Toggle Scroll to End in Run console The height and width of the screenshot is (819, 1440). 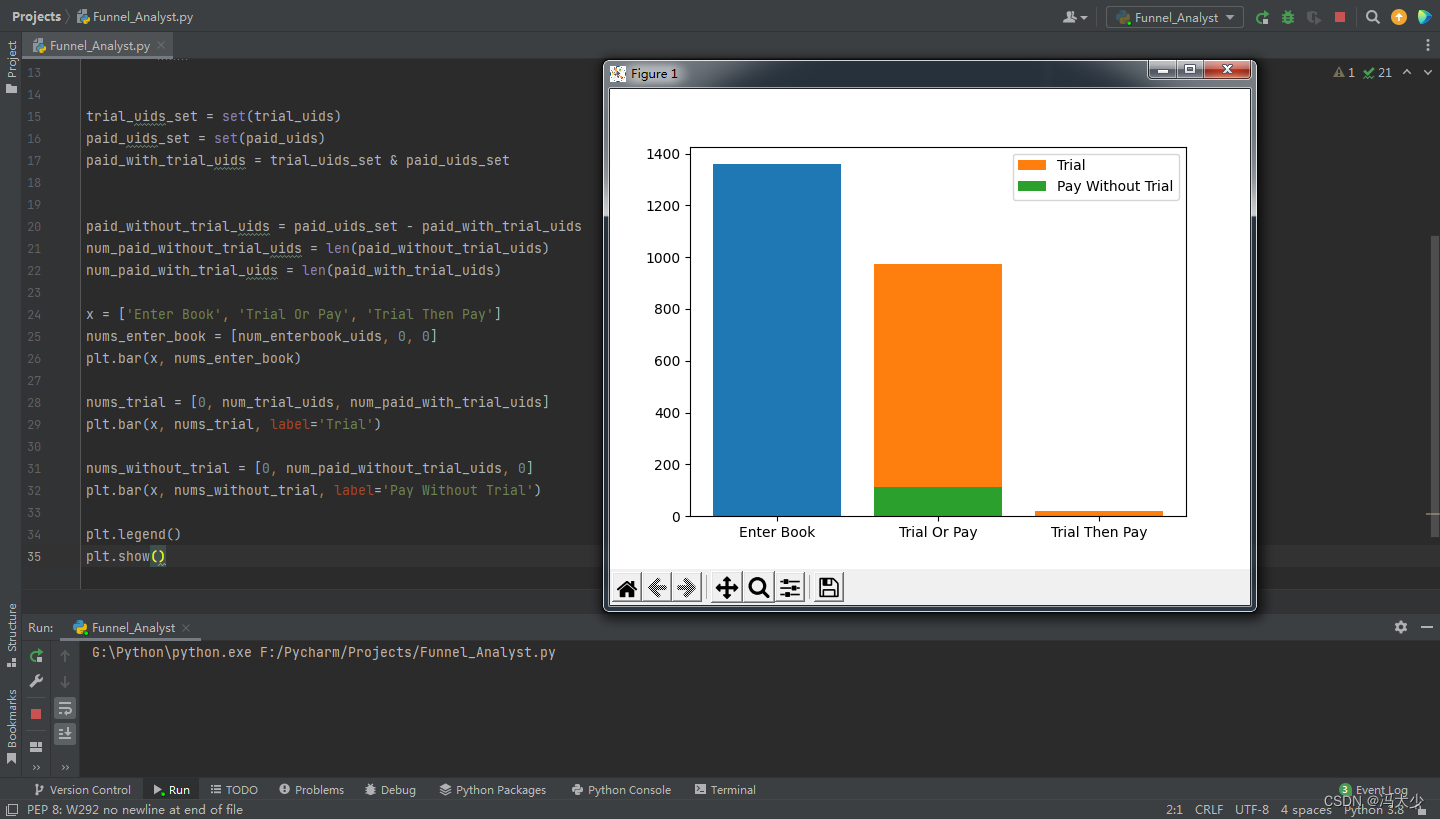point(65,734)
